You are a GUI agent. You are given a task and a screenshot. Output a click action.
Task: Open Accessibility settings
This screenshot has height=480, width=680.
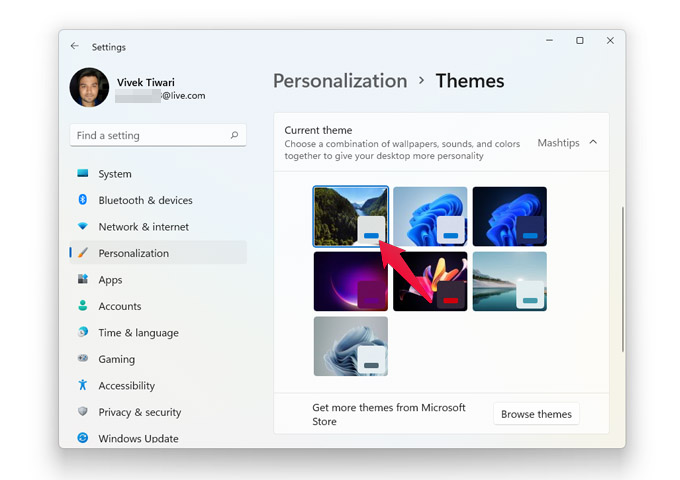pos(158,385)
